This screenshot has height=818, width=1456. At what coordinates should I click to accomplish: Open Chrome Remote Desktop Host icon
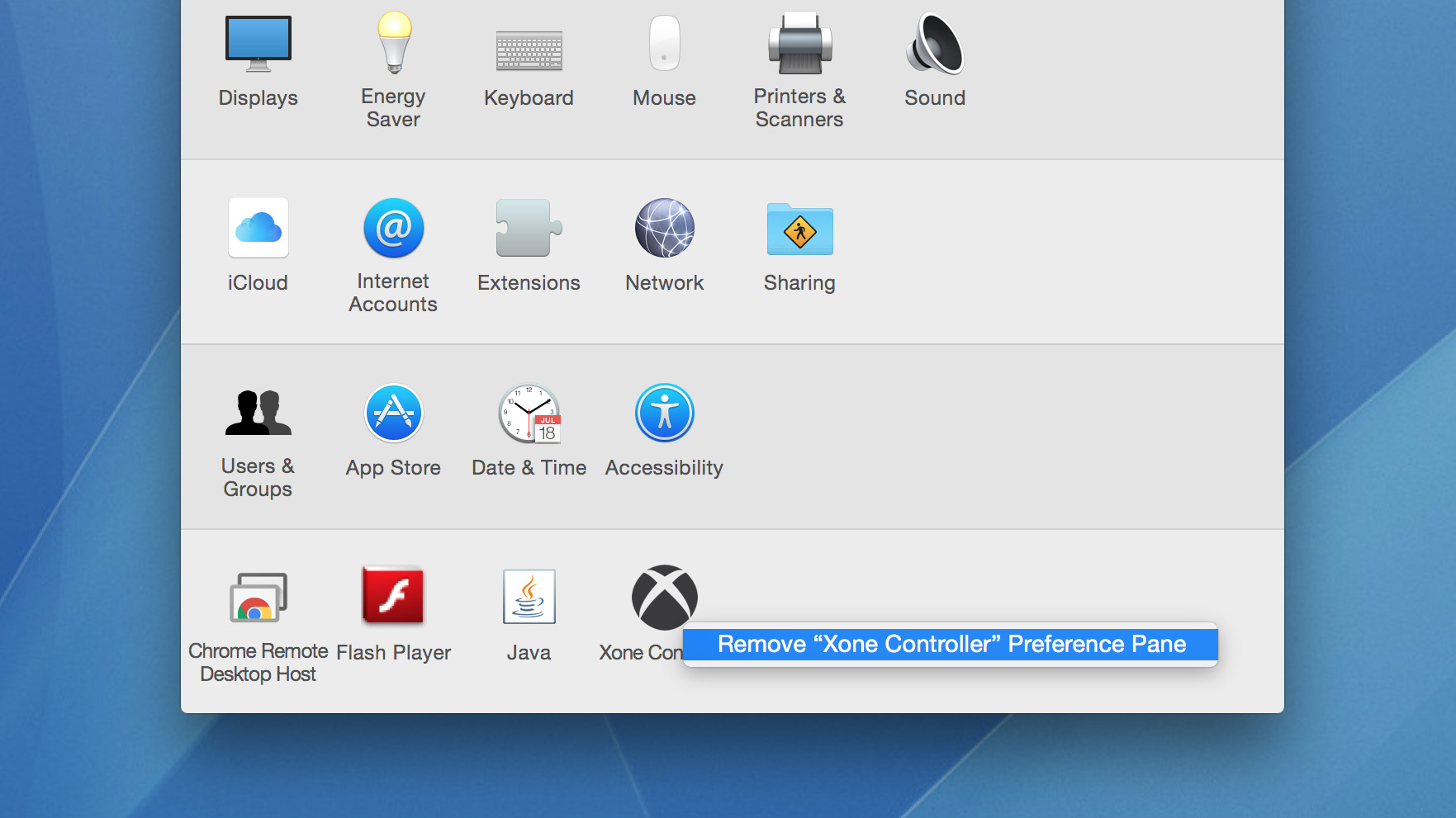pyautogui.click(x=258, y=597)
